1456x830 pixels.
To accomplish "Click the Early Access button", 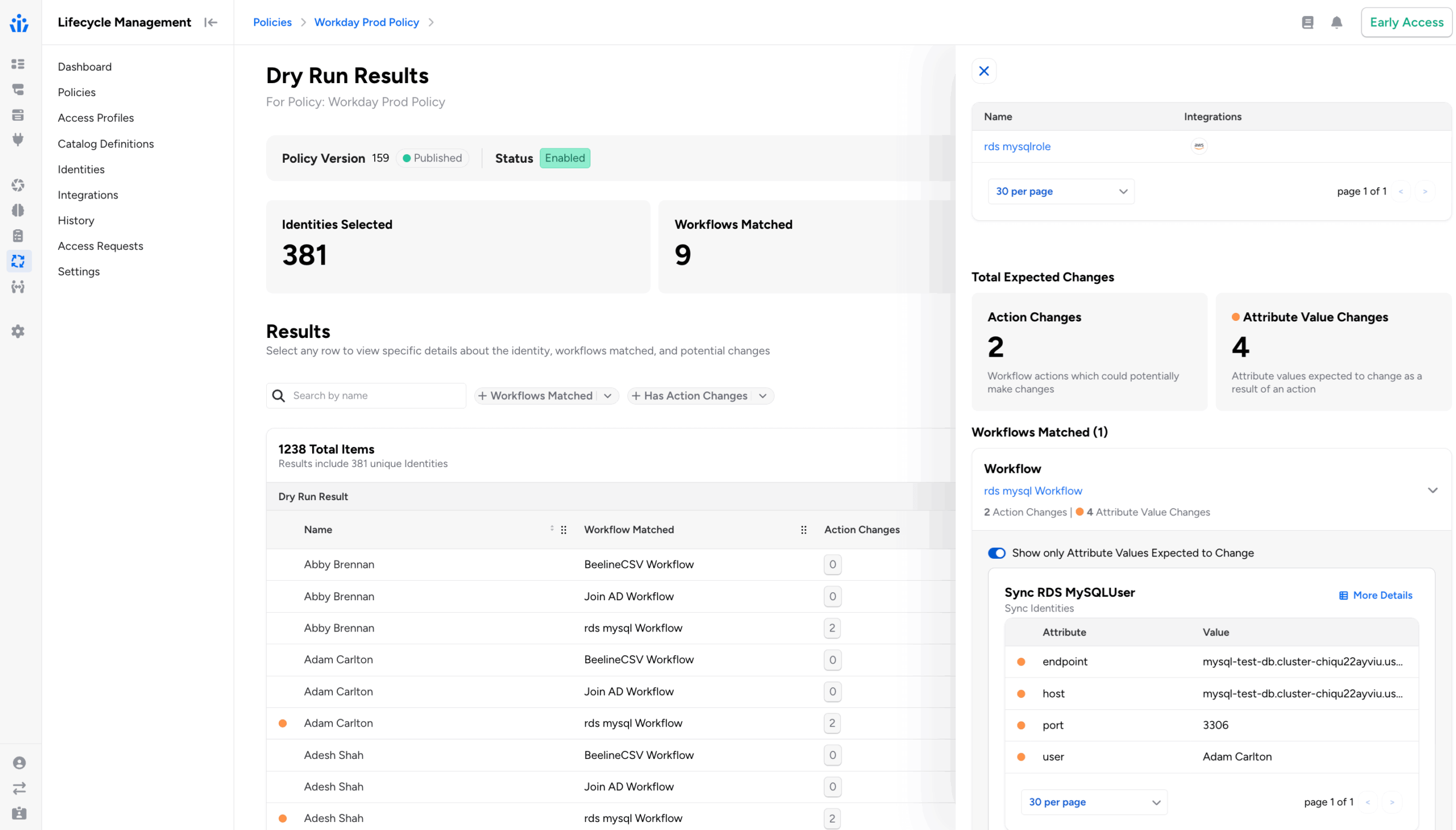I will pos(1406,22).
